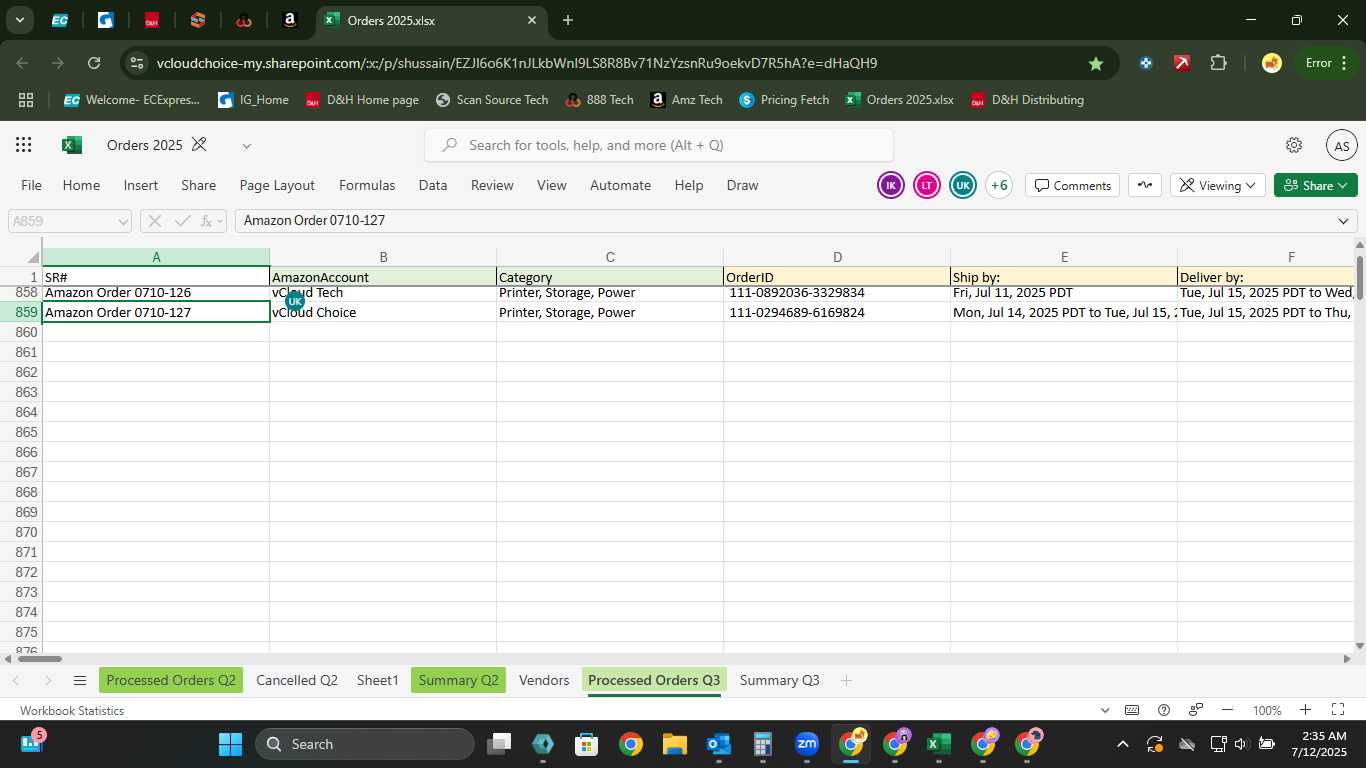Open Zoom from the taskbar

(x=807, y=744)
